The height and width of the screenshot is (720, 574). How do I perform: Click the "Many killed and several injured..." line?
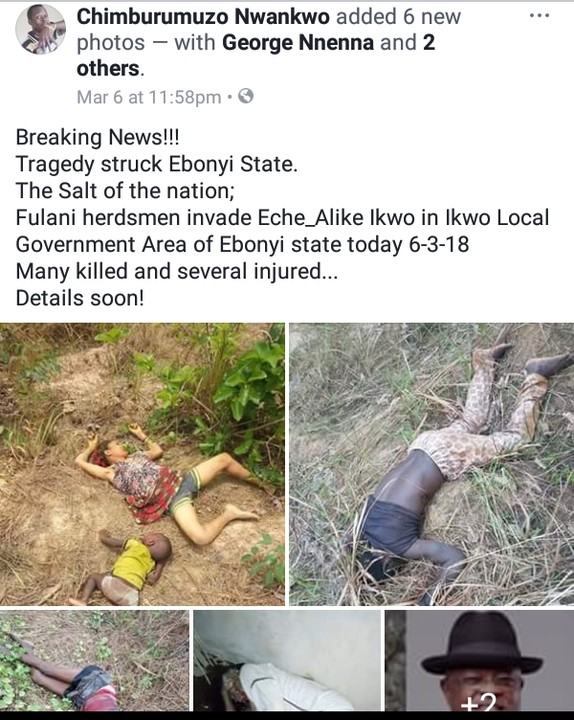click(177, 271)
